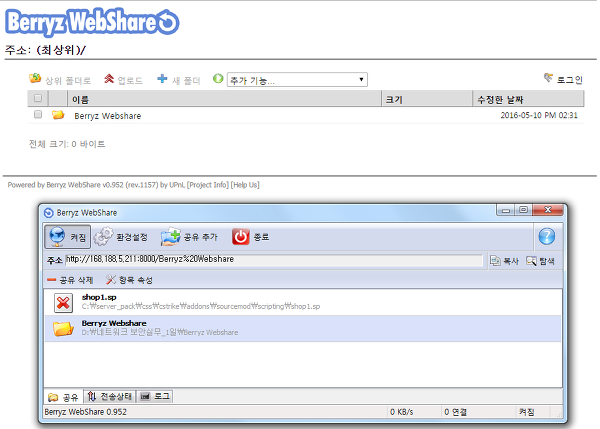Click the 복사 button label
The image size is (600, 429).
click(x=511, y=261)
